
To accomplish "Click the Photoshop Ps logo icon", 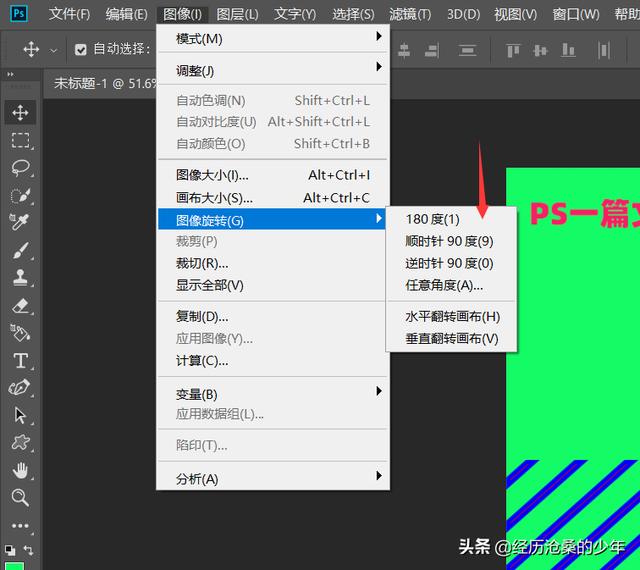I will (19, 13).
